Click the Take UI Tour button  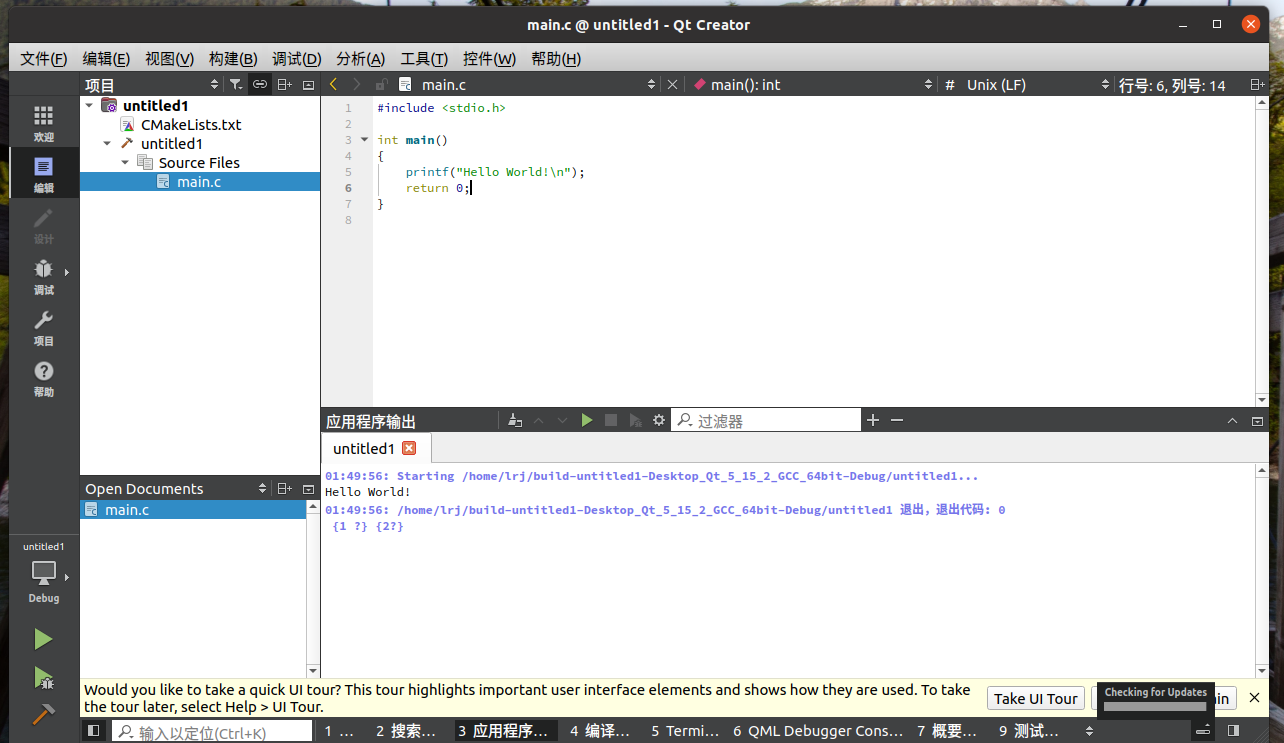(x=1036, y=698)
